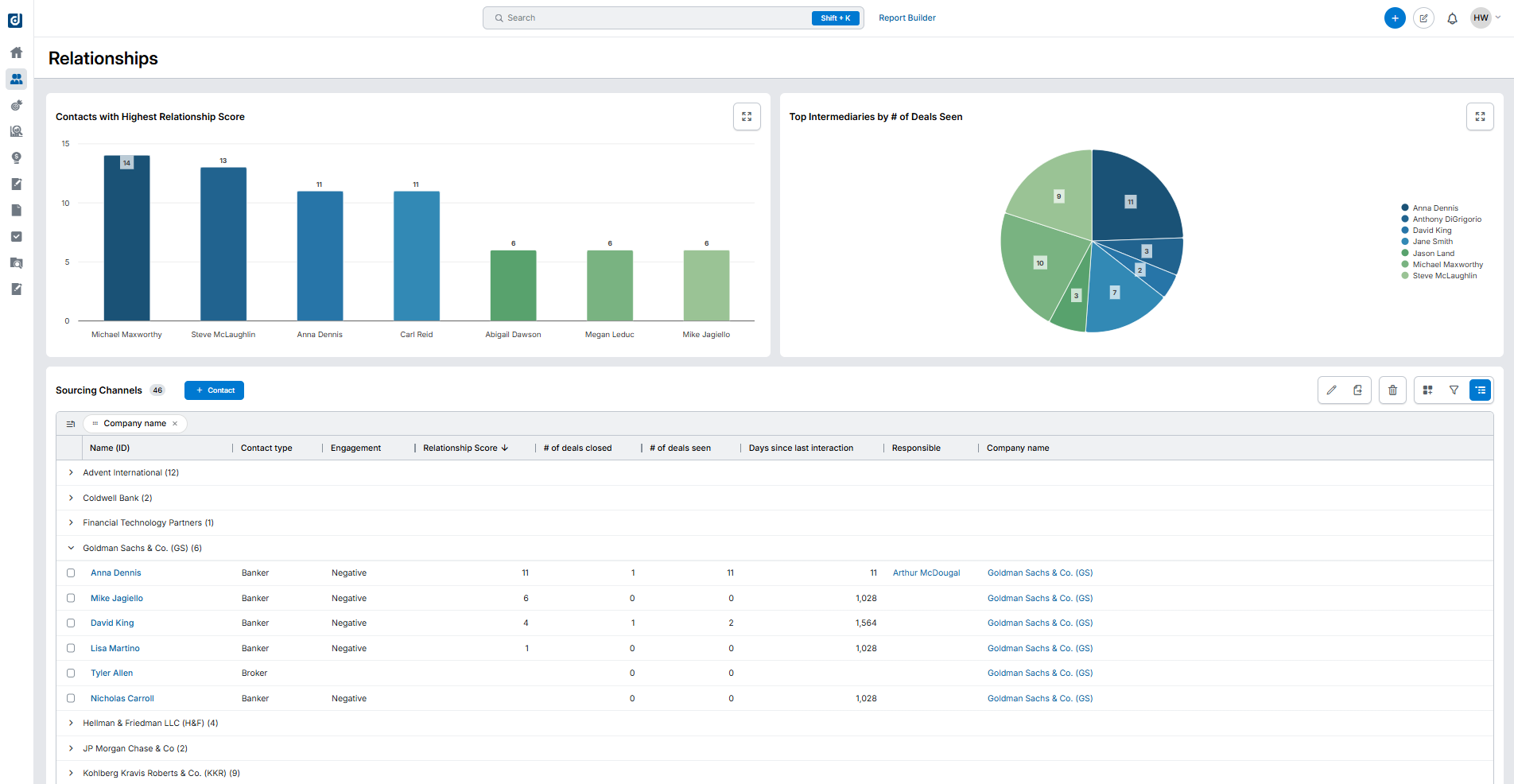
Task: Click the group settings icon beside Company name chip
Action: click(x=71, y=424)
